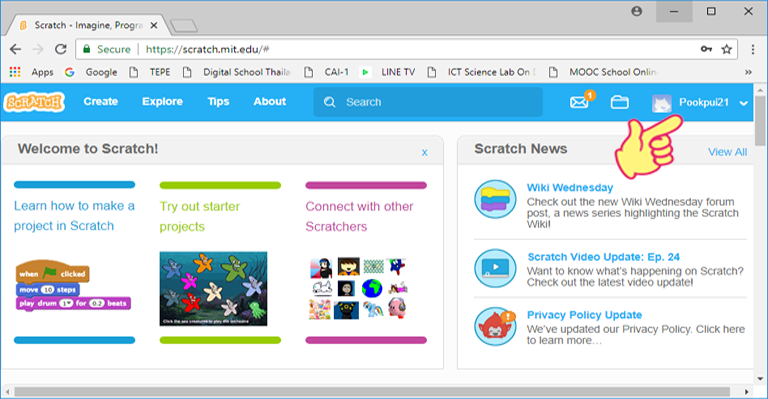Click the saved password key icon
This screenshot has height=399, width=768.
[706, 49]
